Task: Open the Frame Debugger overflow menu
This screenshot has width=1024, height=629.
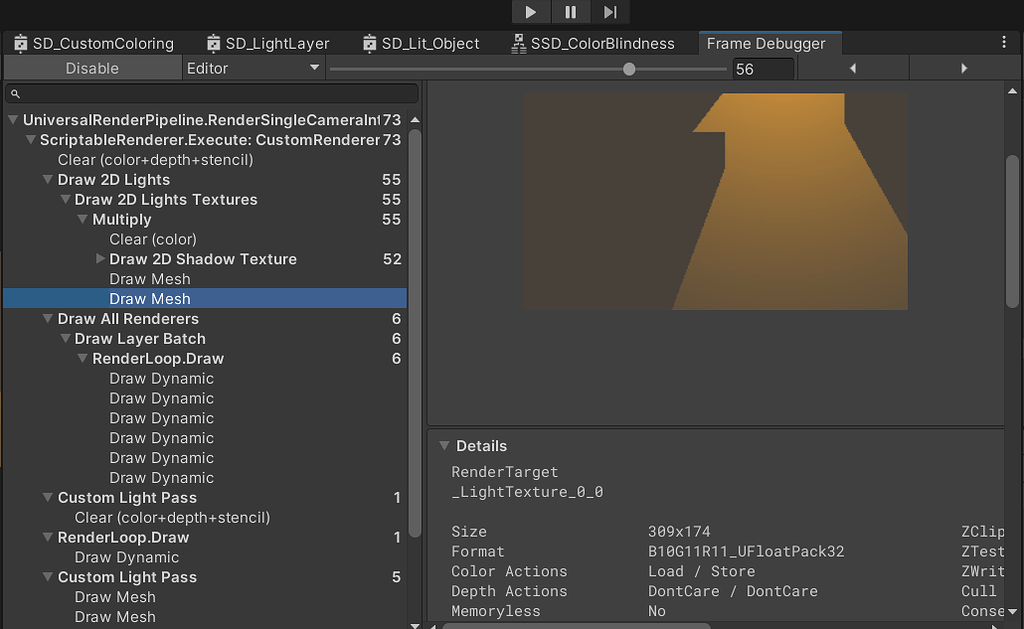Action: point(1004,43)
